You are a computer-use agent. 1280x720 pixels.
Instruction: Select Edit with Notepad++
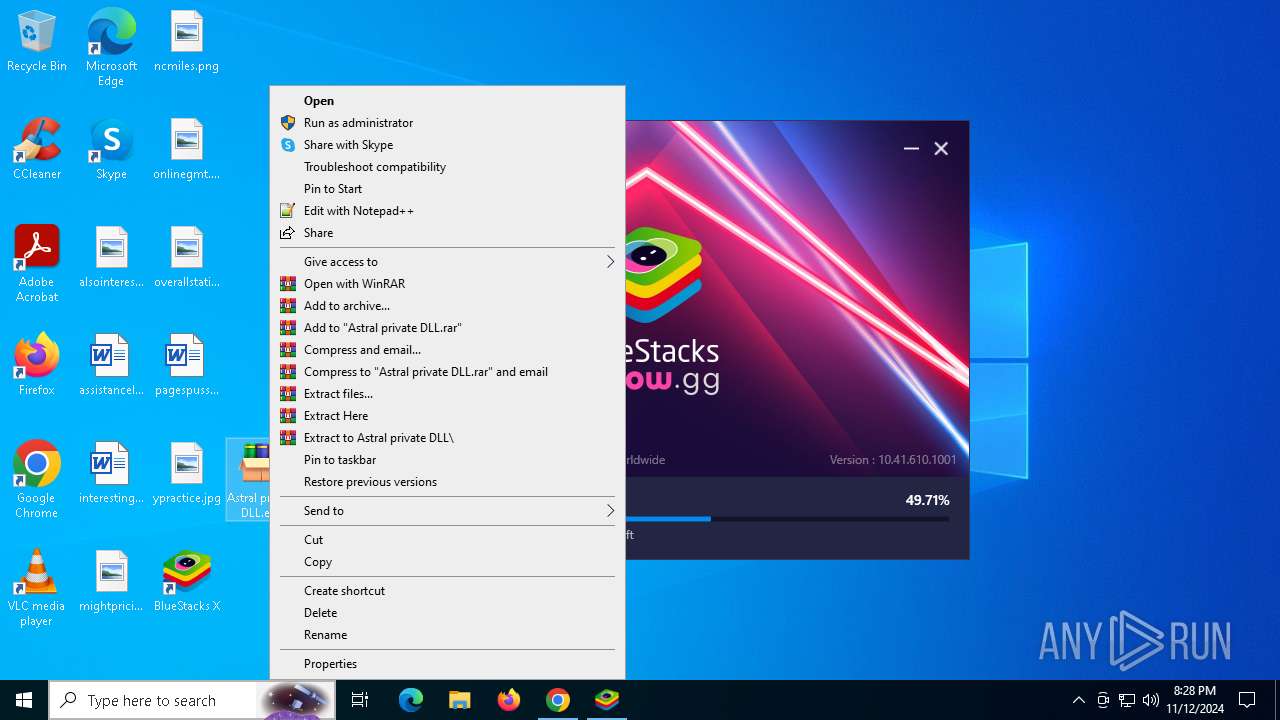click(x=447, y=211)
